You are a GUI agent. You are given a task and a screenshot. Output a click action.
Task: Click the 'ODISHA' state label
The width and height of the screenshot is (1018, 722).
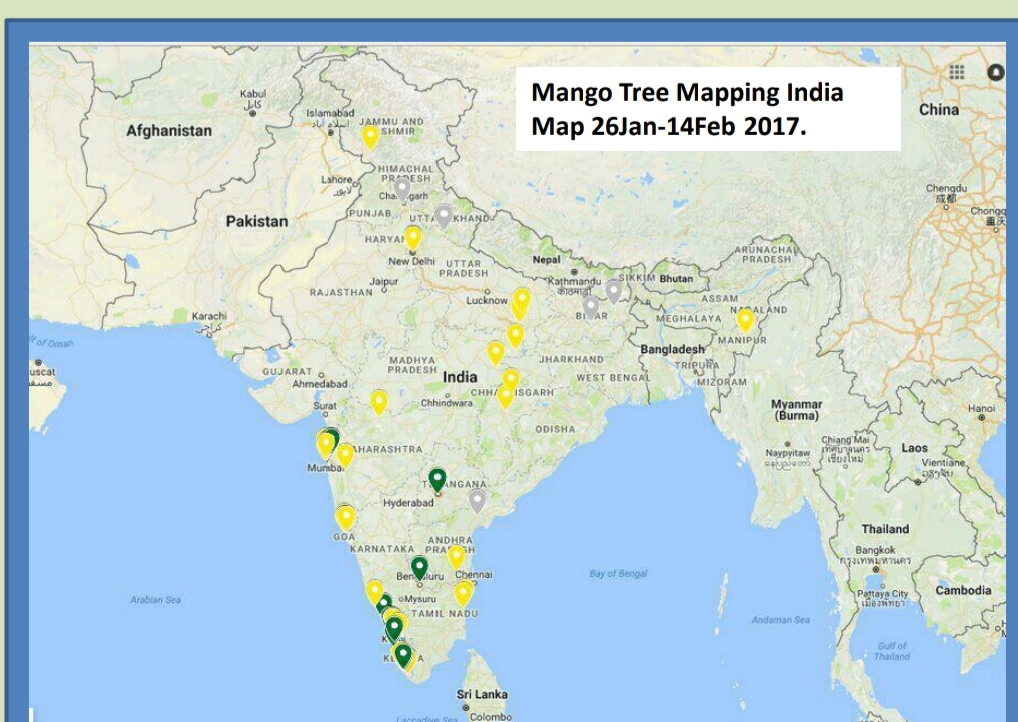click(x=555, y=429)
